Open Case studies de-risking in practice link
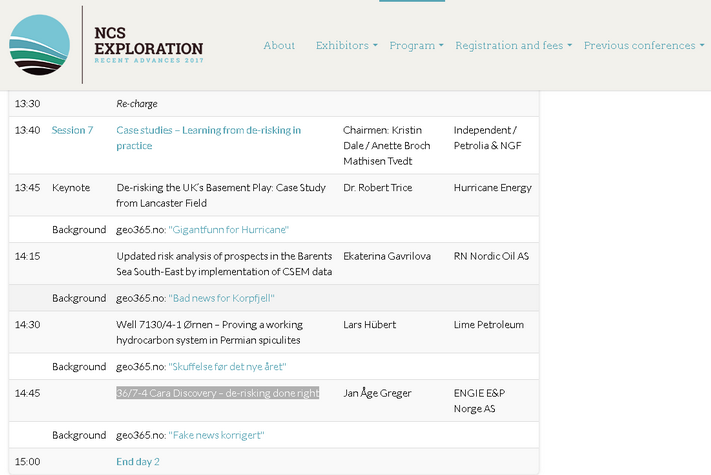 (209, 138)
